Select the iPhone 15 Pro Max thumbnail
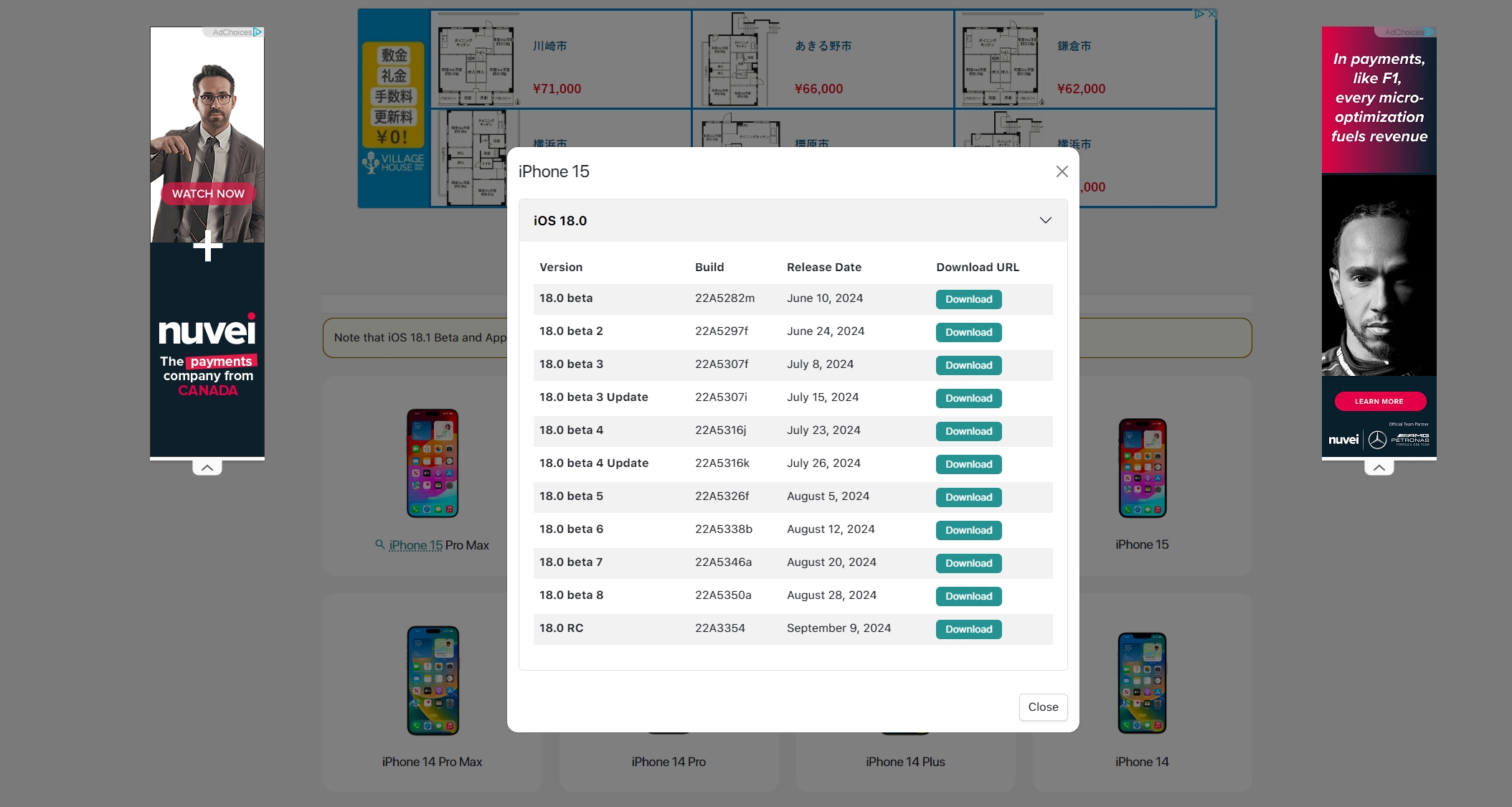Viewport: 1512px width, 807px height. [x=432, y=462]
